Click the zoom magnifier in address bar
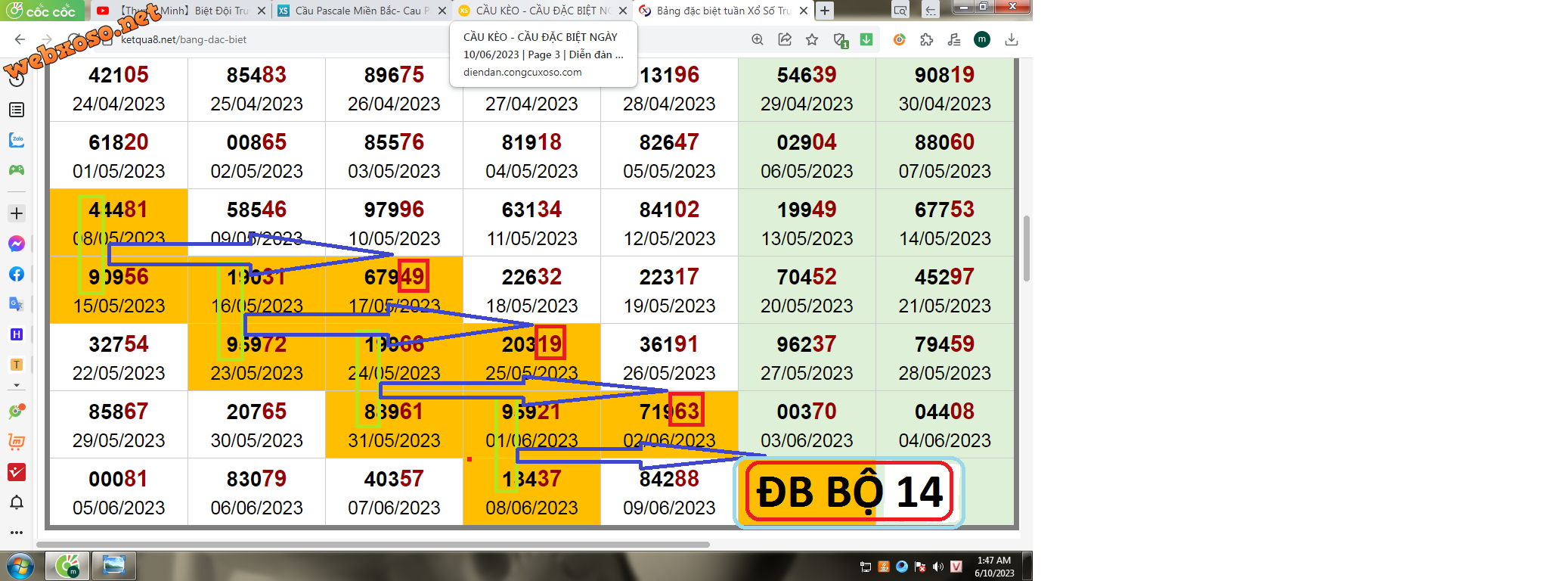The image size is (1568, 581). tap(758, 39)
